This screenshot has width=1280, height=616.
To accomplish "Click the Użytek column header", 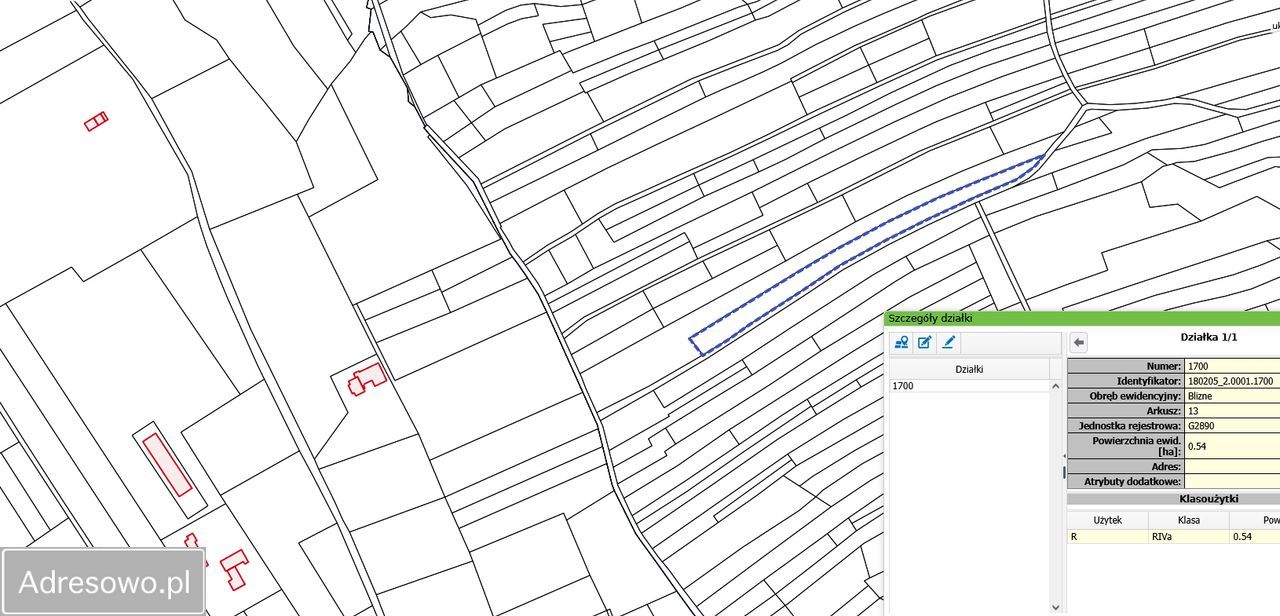I will click(x=1107, y=520).
